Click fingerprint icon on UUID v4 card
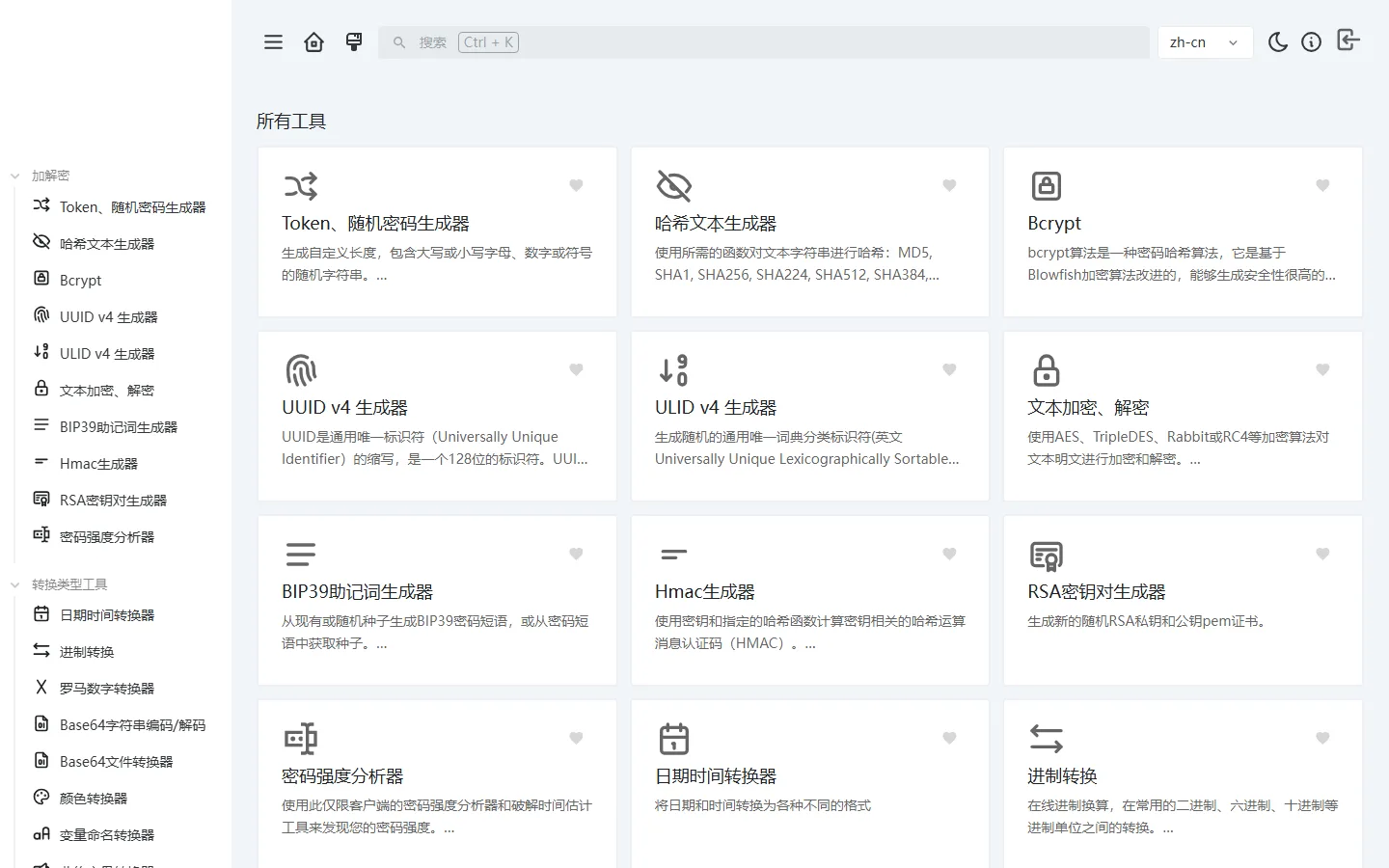 click(301, 370)
